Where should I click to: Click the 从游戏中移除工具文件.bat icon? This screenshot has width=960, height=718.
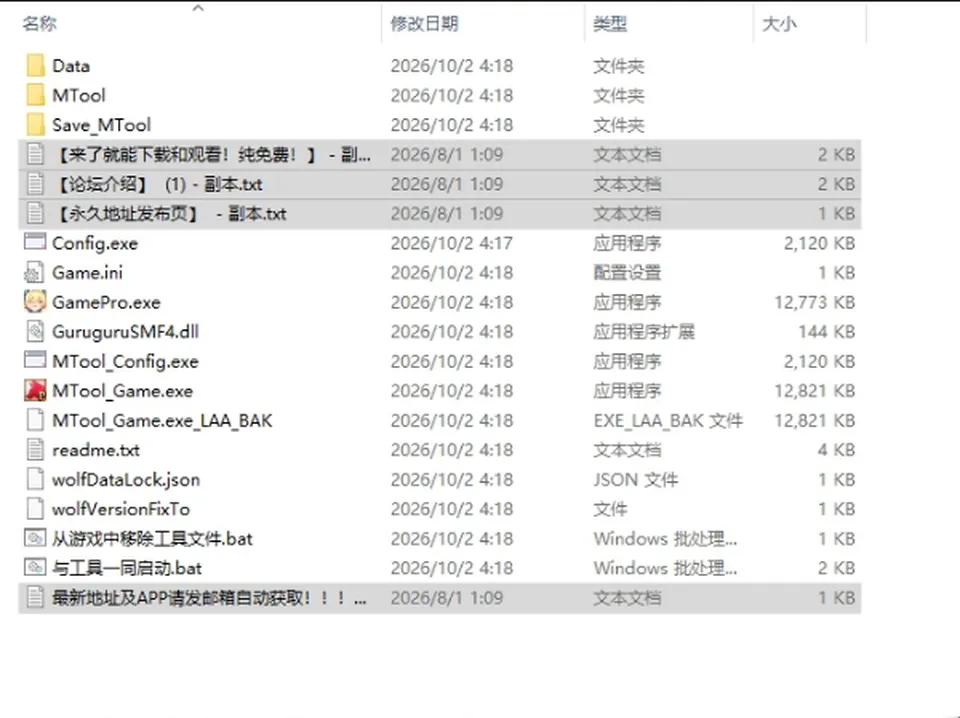coord(35,538)
